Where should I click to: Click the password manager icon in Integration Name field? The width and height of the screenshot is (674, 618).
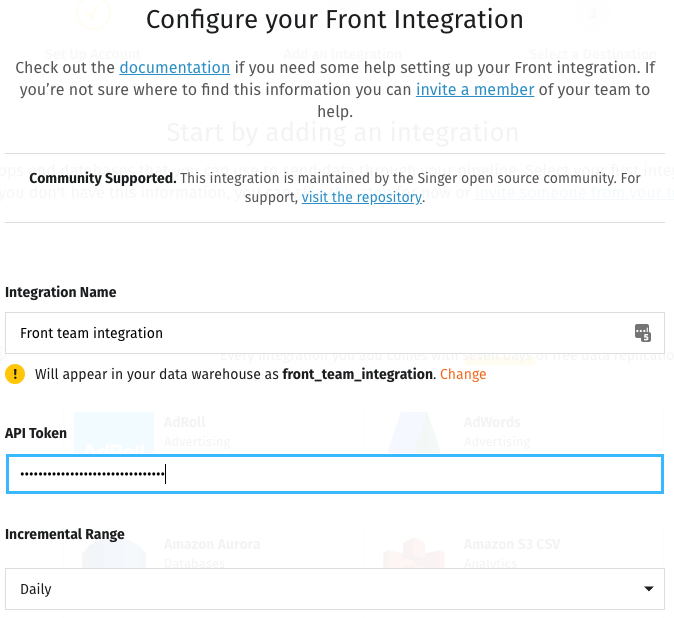click(x=643, y=333)
